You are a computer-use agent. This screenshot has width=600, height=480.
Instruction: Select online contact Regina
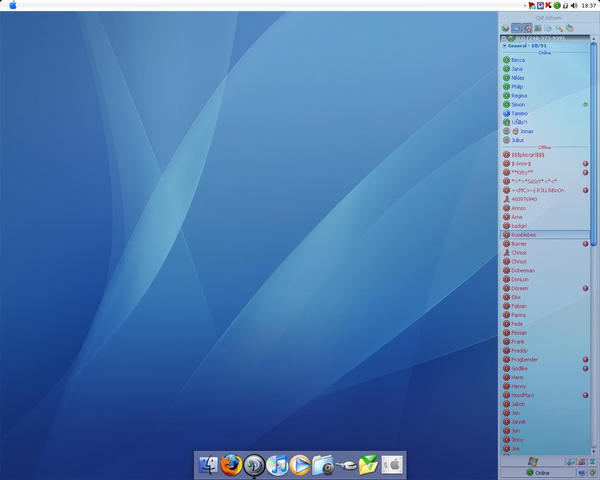click(545, 95)
